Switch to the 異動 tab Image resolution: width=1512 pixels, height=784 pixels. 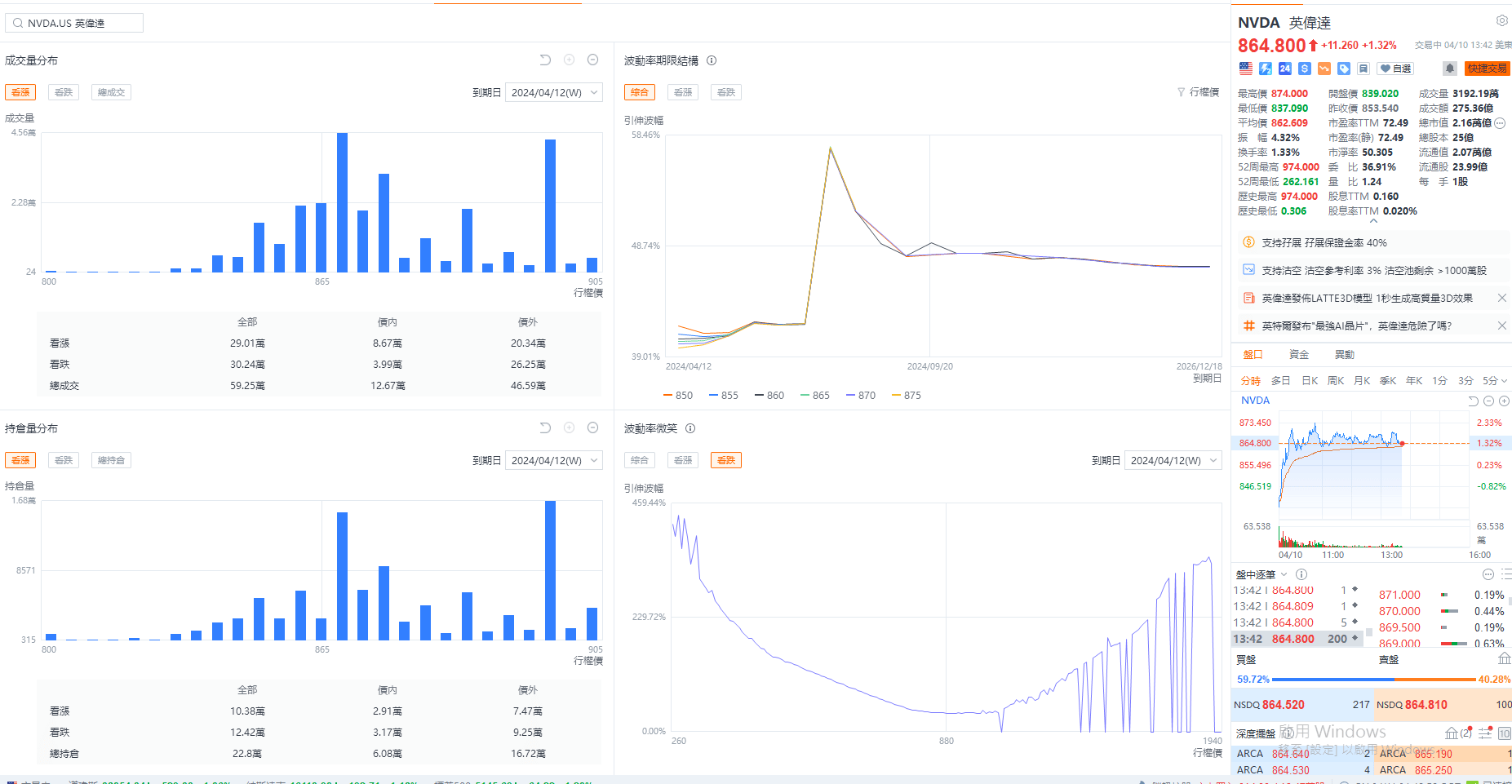[1345, 354]
